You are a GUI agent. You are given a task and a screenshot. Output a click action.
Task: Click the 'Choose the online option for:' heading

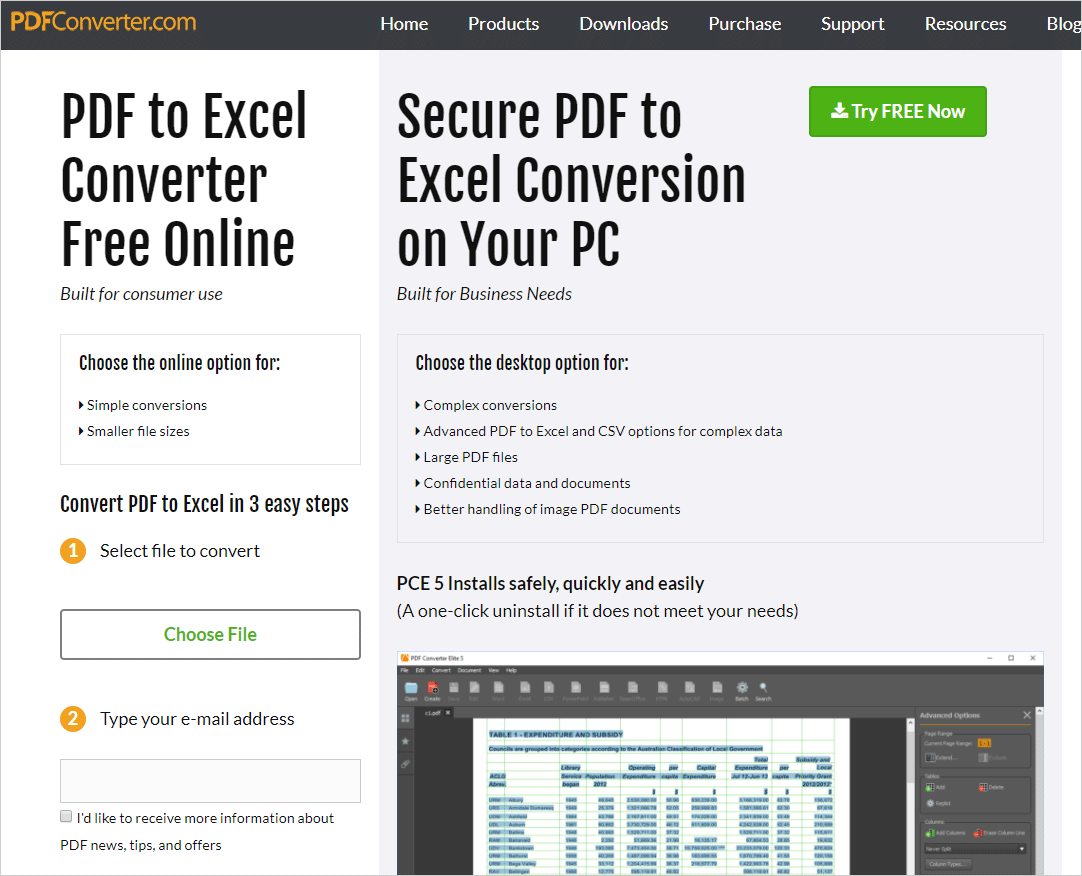179,363
